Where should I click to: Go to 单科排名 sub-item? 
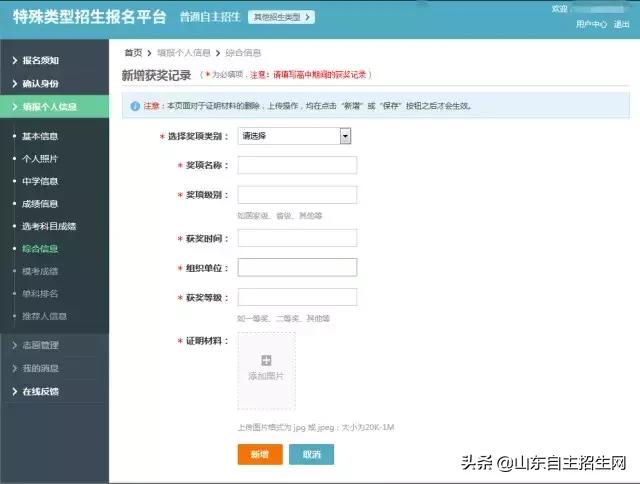click(40, 293)
